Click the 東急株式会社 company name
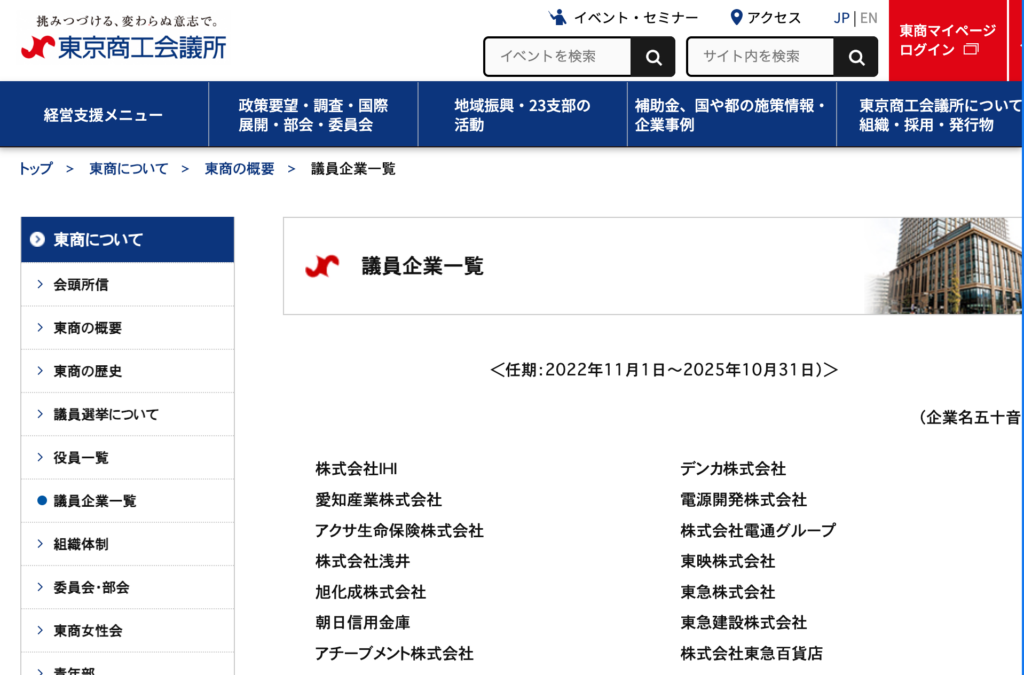Viewport: 1024px width, 675px height. [x=728, y=591]
